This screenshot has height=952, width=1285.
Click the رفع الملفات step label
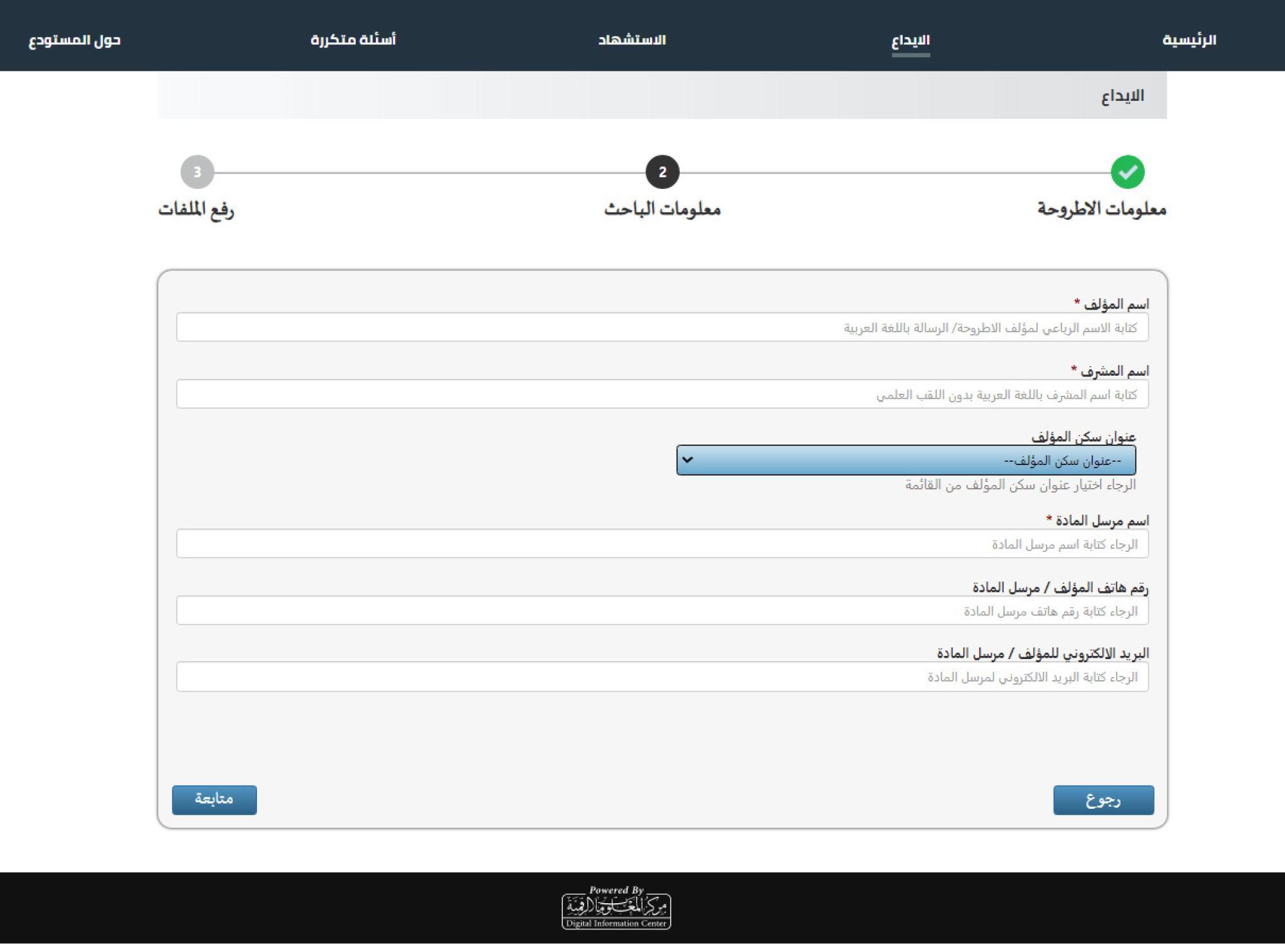[x=197, y=209]
